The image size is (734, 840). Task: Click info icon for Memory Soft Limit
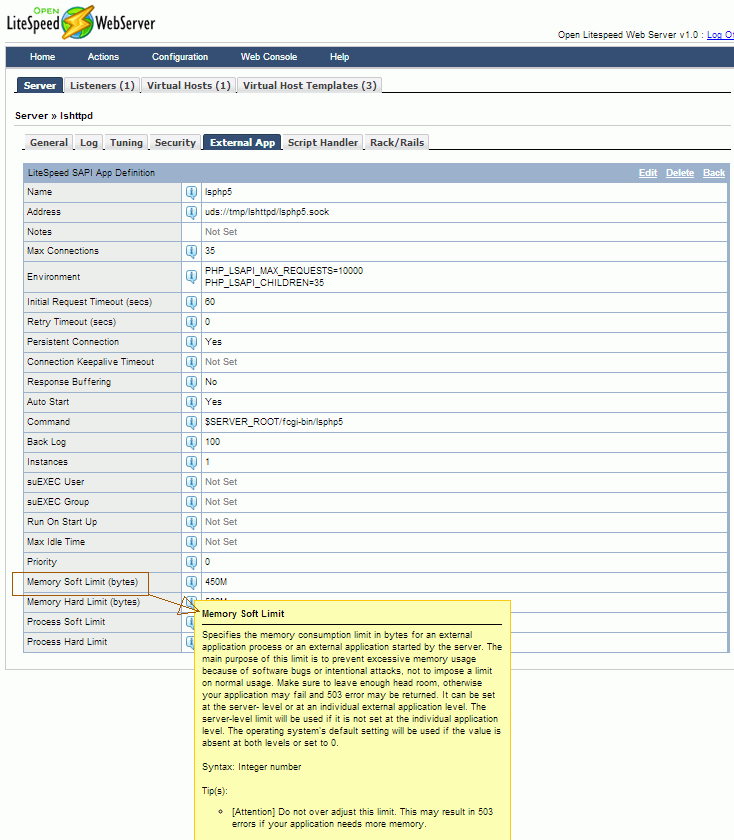pos(191,582)
